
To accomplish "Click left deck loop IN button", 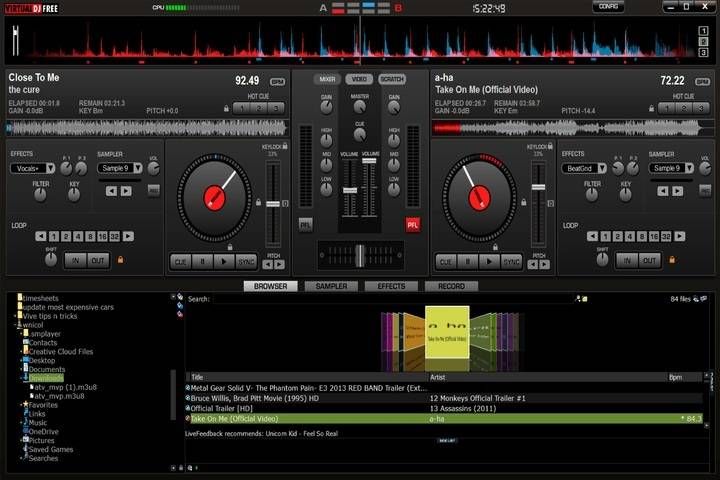I will (x=75, y=261).
